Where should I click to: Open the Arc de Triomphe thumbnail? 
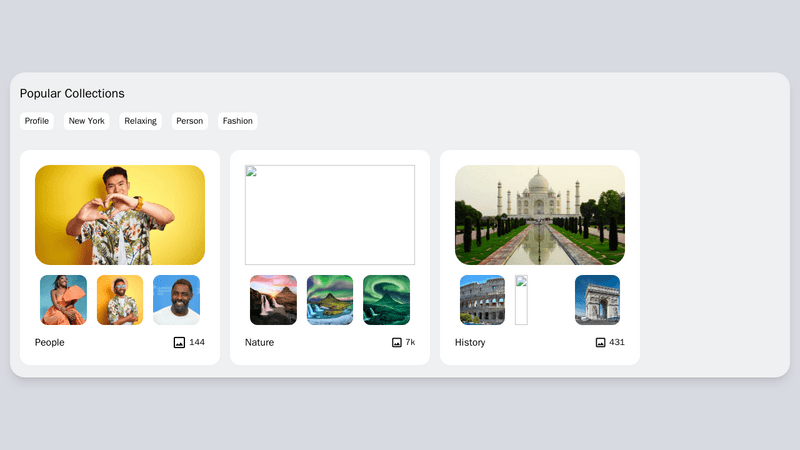(597, 300)
